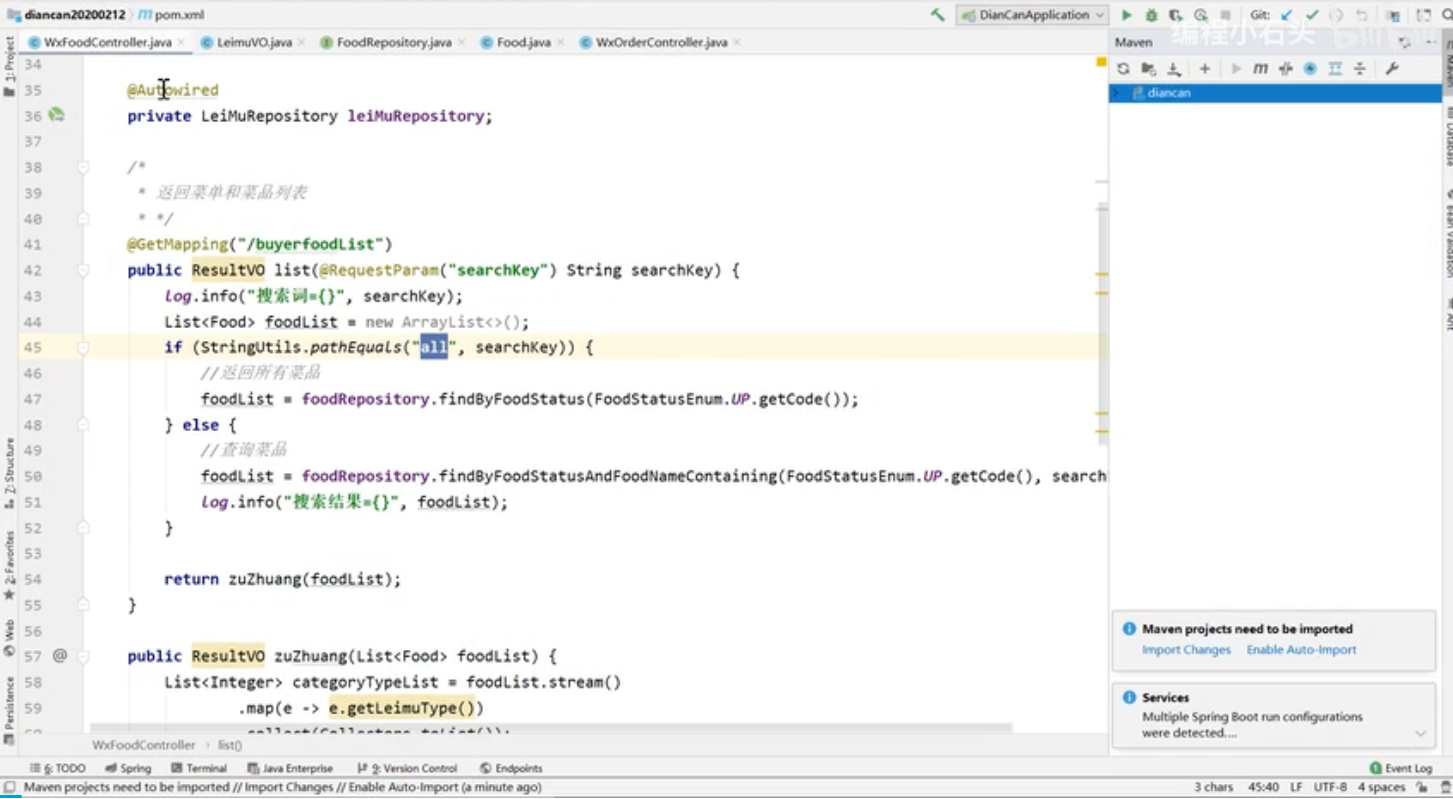
Task: Select diancan row in the Maven tree
Action: (1276, 92)
